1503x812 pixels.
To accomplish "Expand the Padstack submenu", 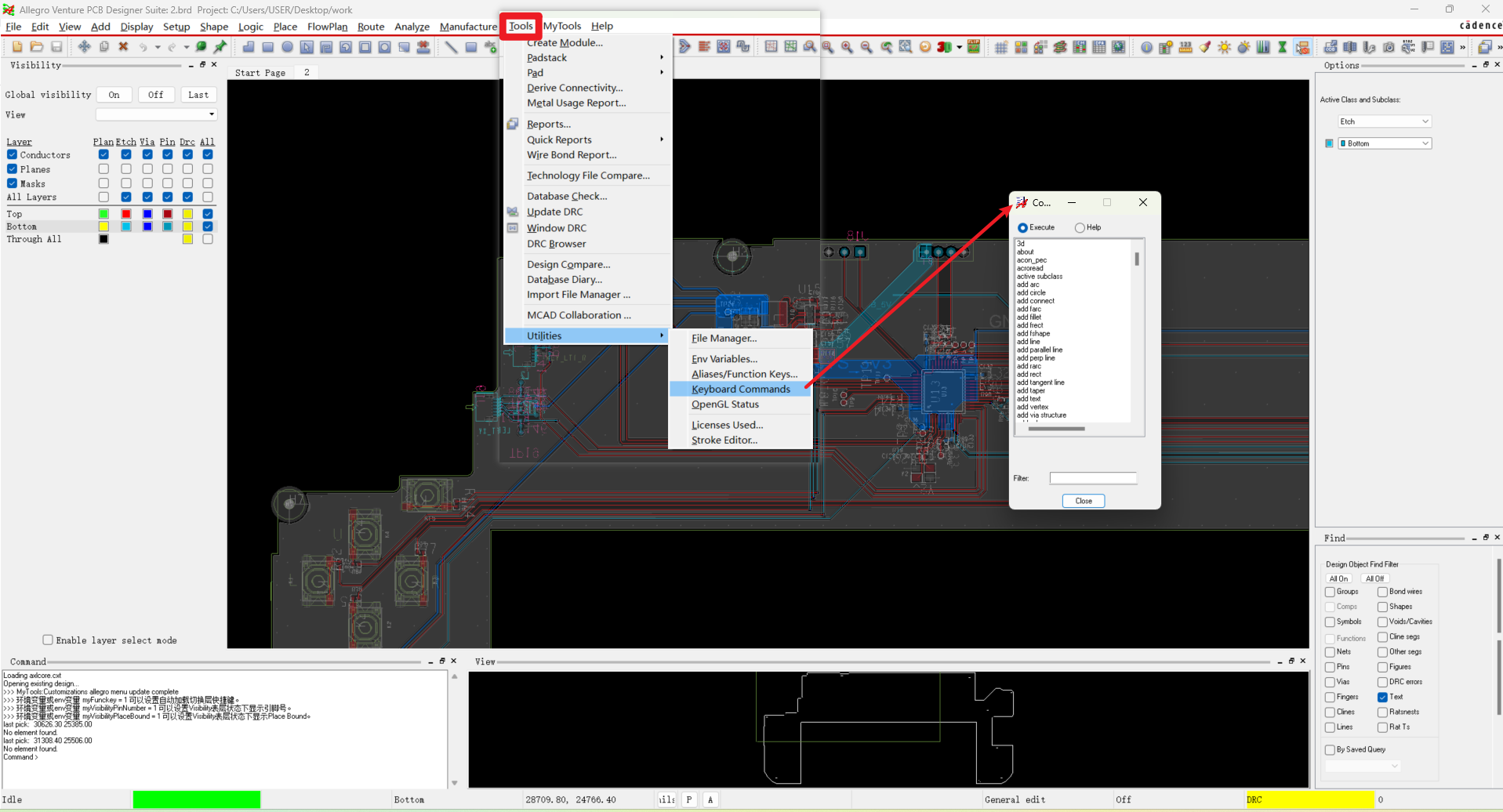I will point(588,57).
